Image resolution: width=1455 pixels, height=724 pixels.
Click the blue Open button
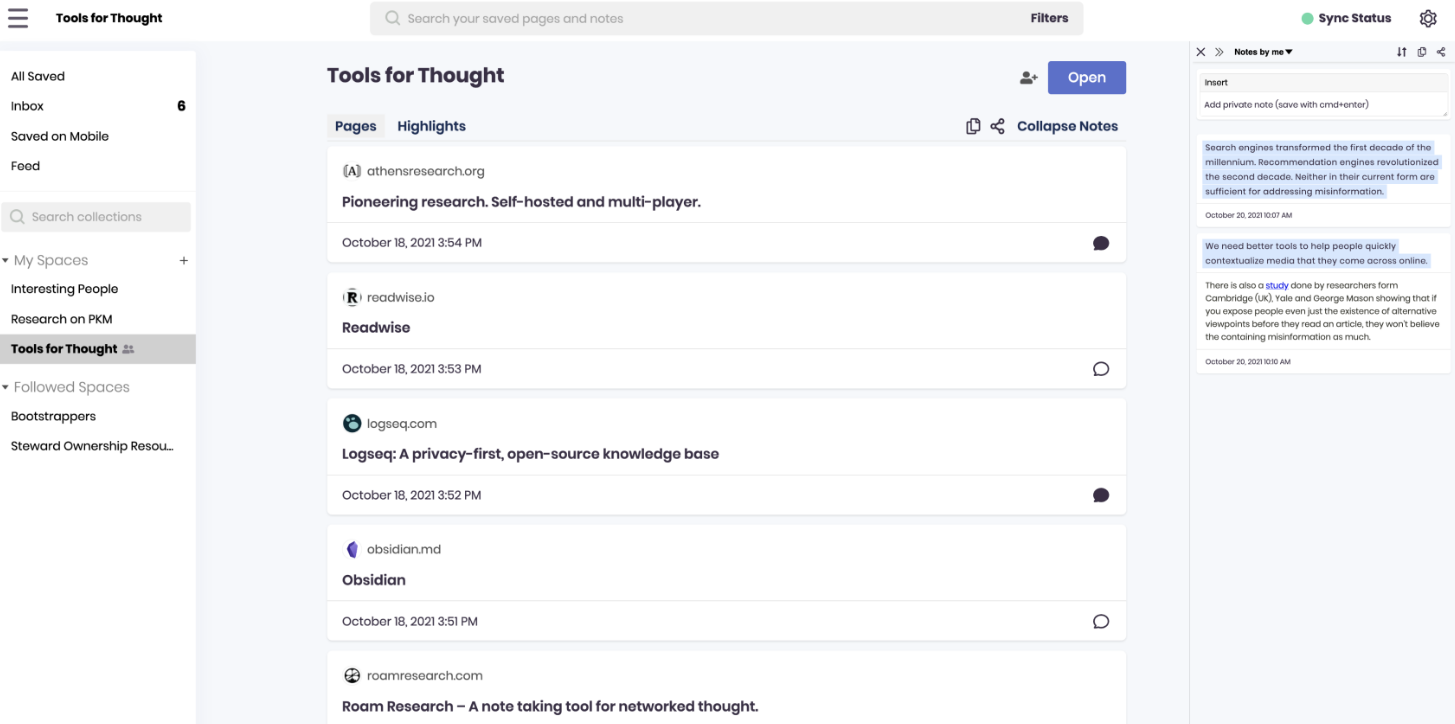pyautogui.click(x=1086, y=77)
